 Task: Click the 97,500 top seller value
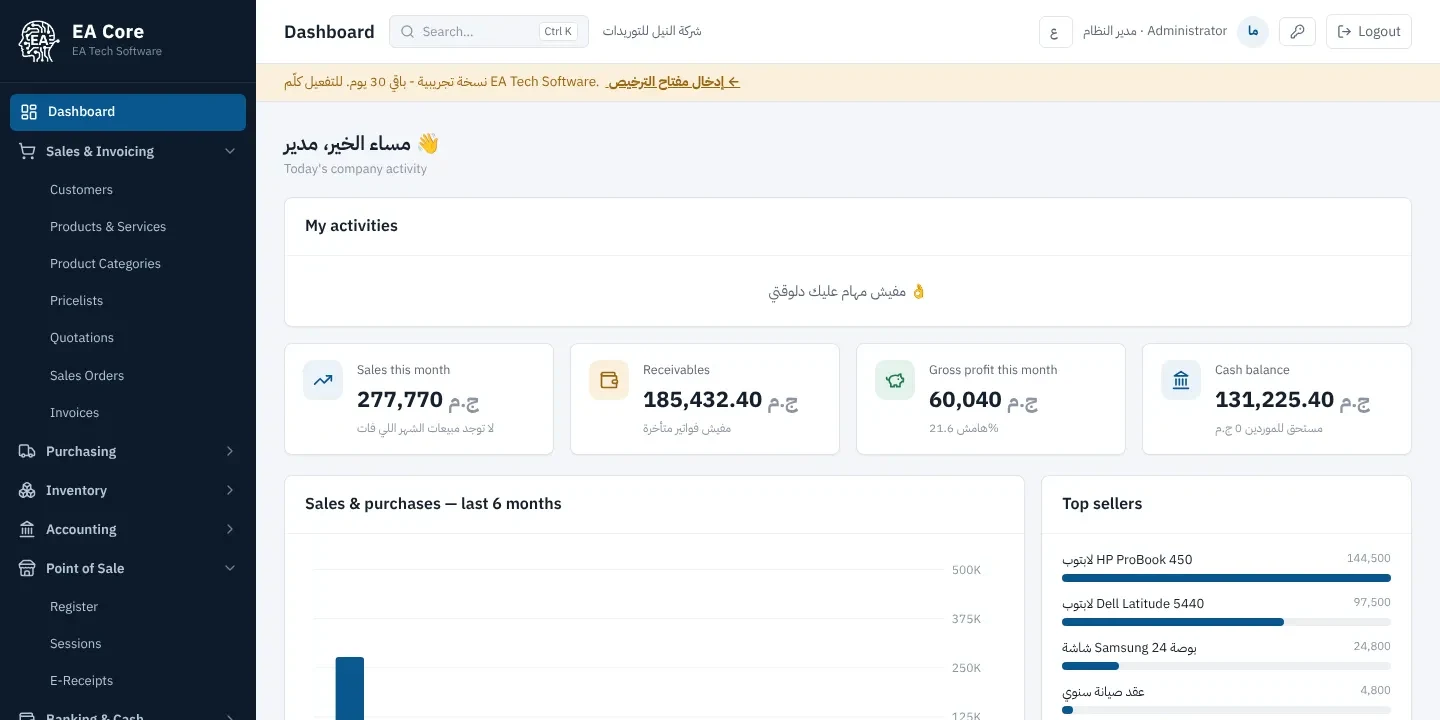[1372, 602]
